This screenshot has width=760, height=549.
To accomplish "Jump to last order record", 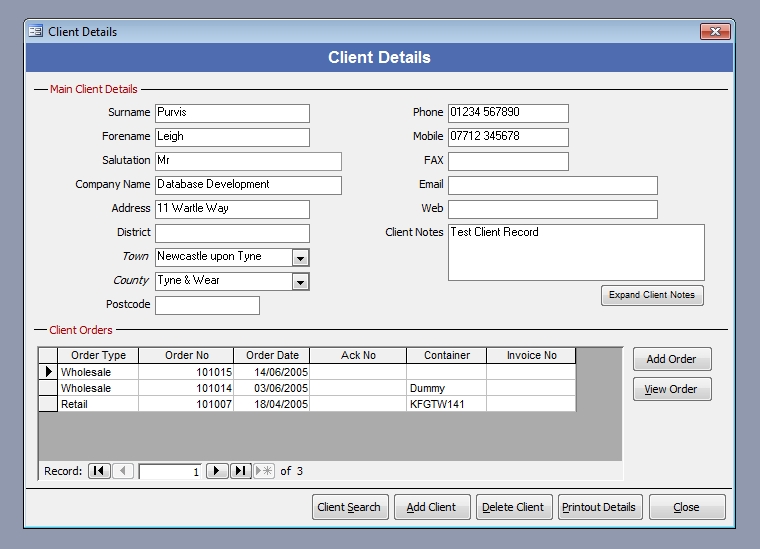I will click(241, 471).
